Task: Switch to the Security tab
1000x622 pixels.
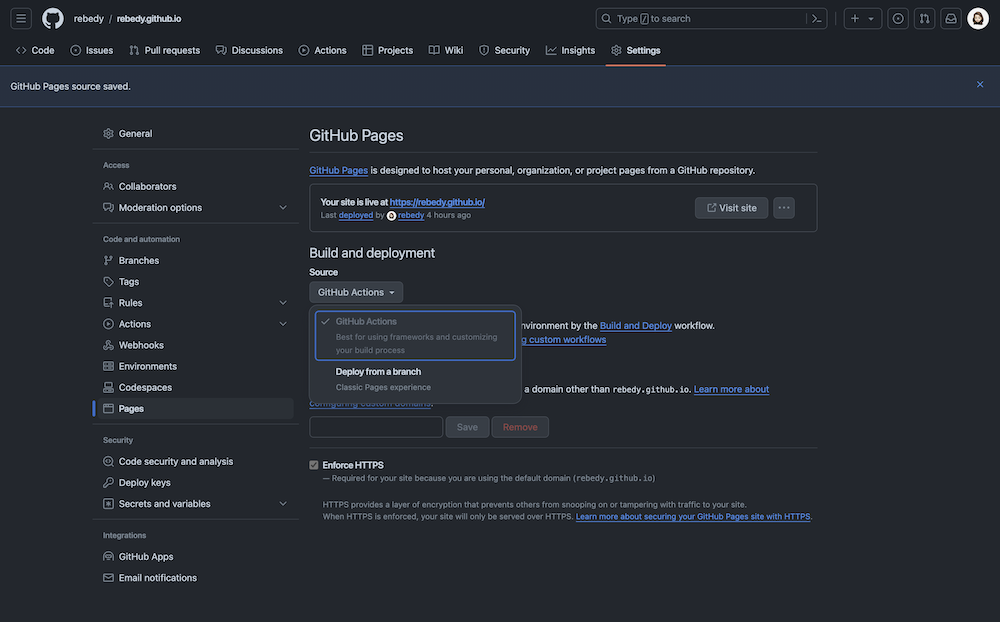Action: [504, 50]
